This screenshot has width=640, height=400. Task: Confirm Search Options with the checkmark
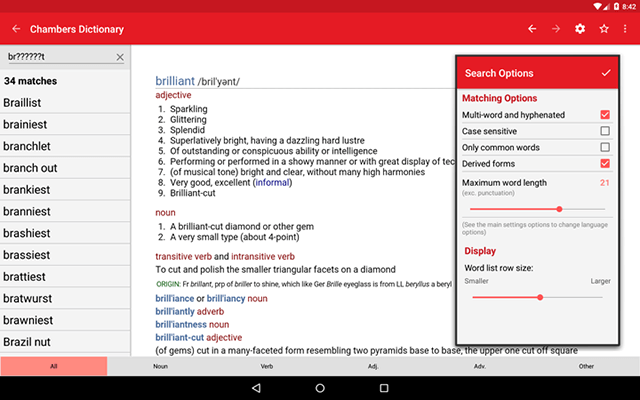point(606,73)
